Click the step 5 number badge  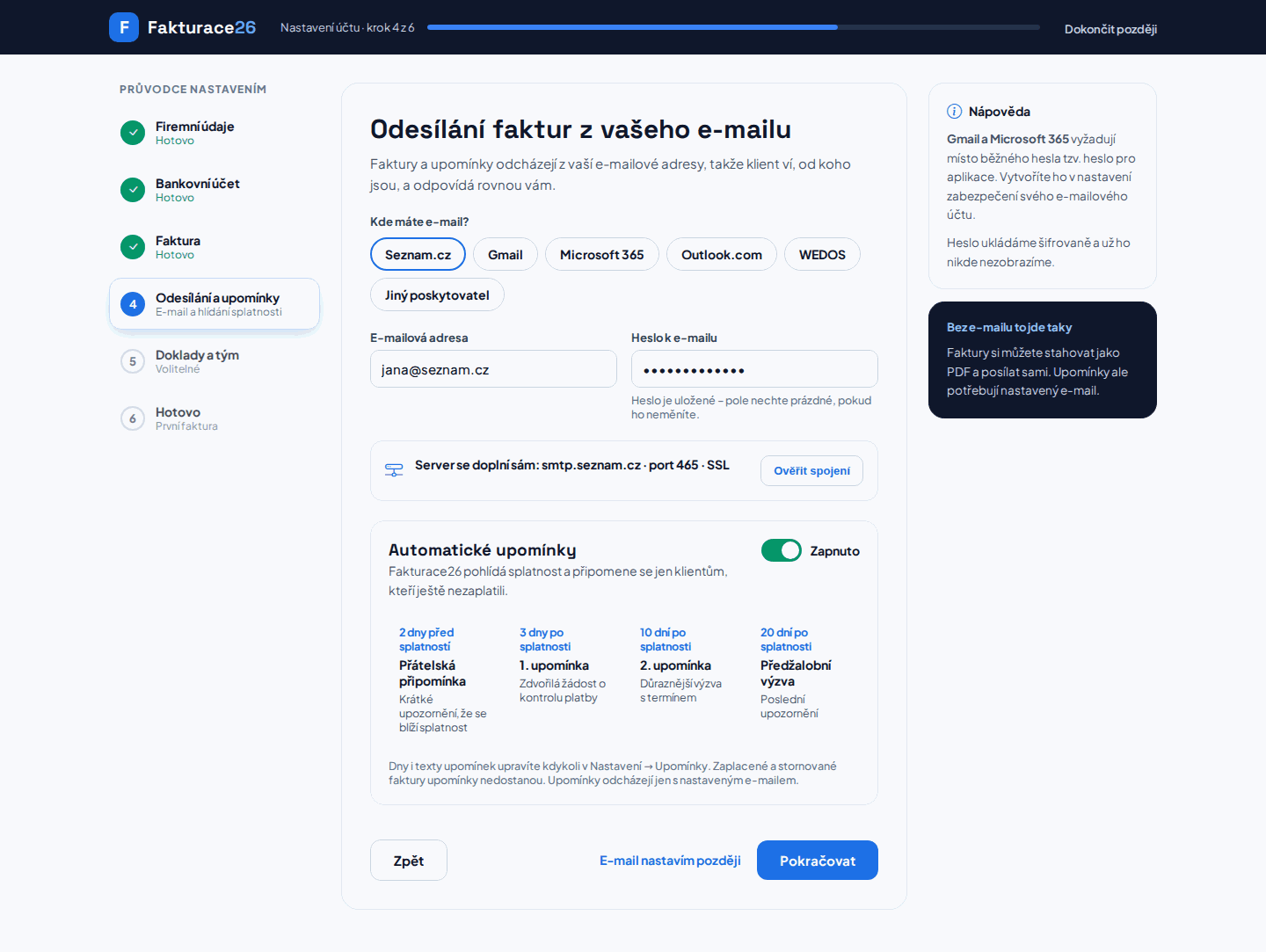[x=133, y=361]
